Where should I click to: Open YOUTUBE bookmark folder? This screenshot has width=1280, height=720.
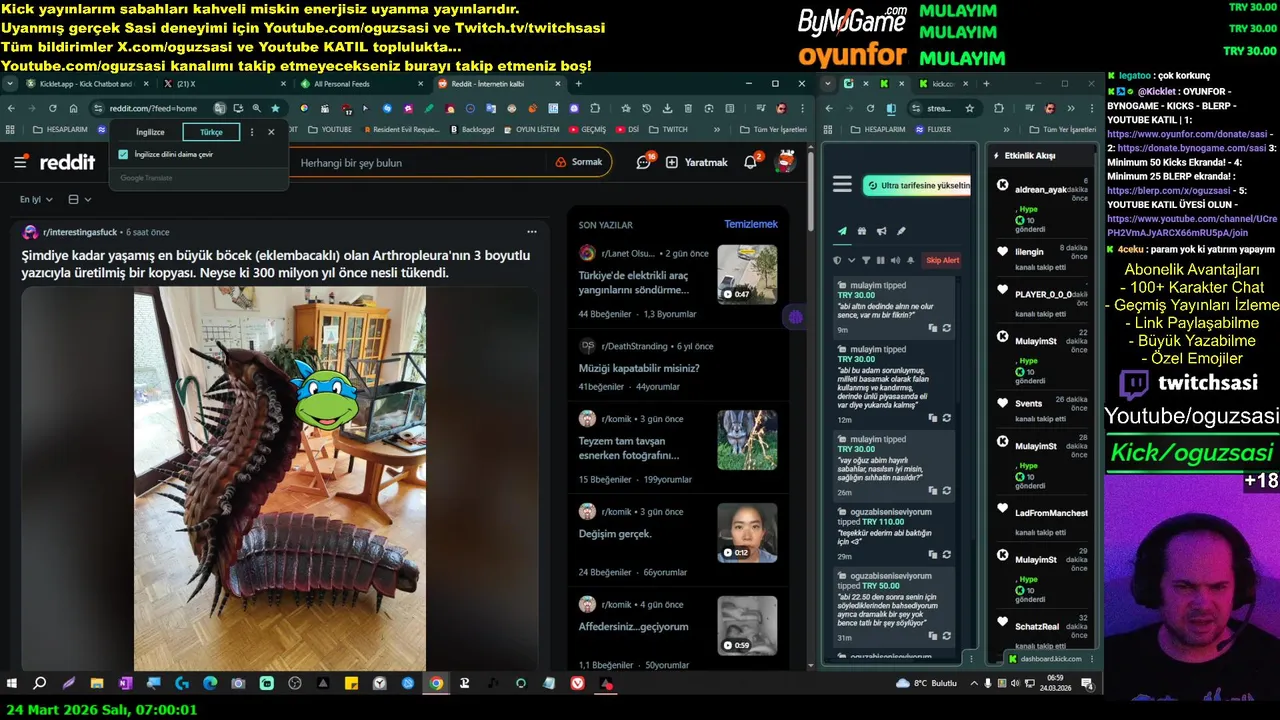coord(330,129)
